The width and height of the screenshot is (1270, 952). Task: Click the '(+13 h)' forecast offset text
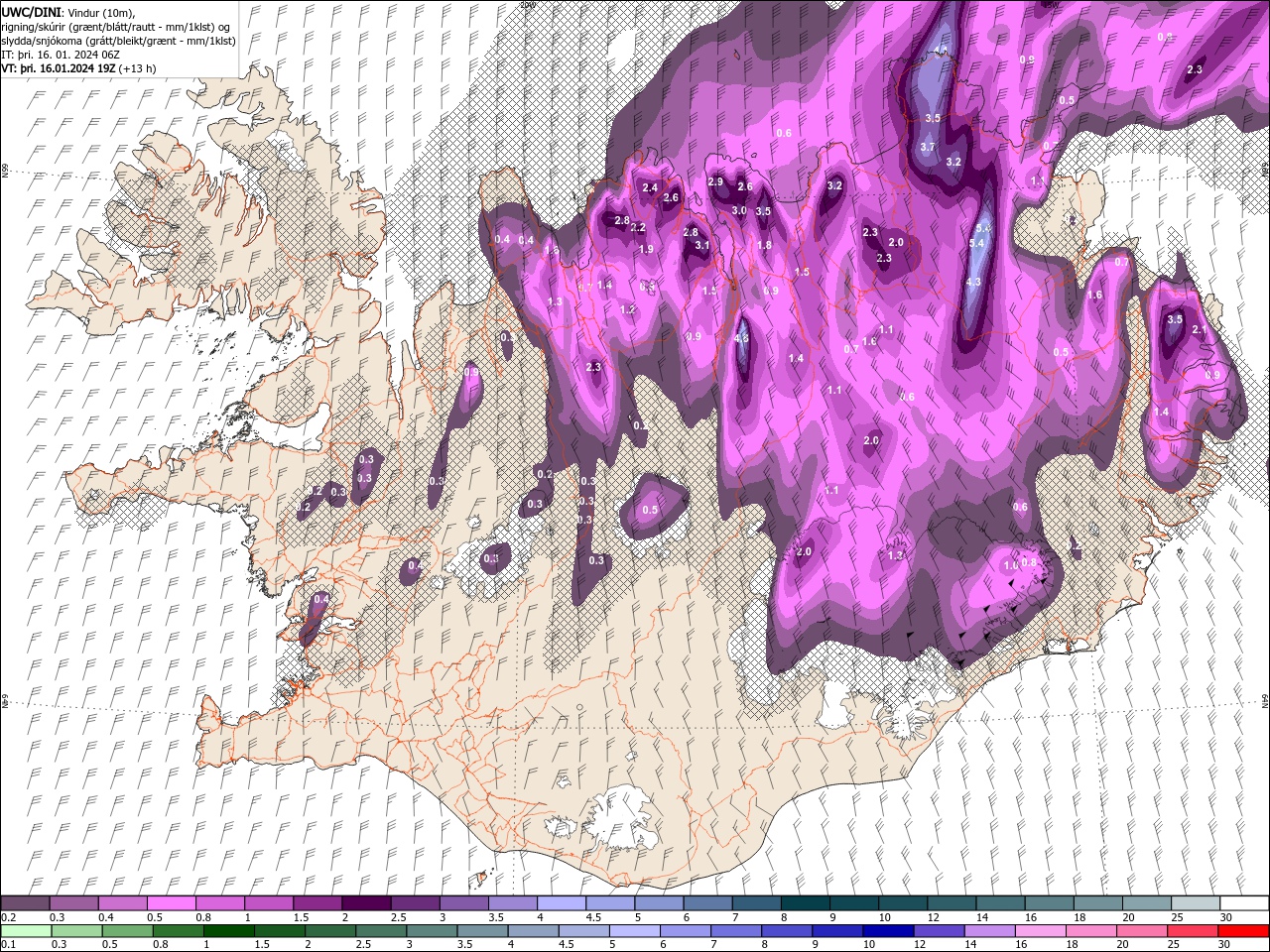pyautogui.click(x=137, y=68)
